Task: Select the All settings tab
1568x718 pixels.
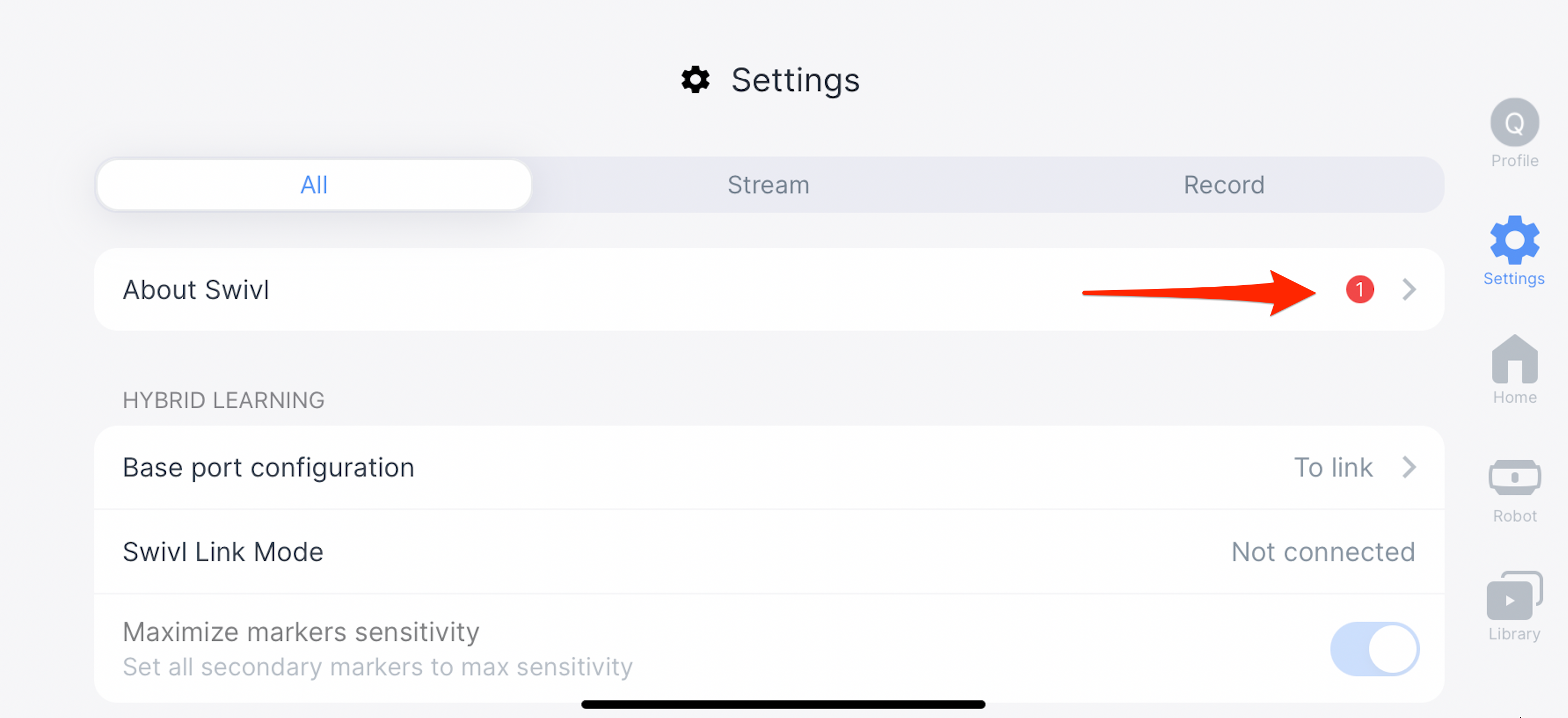Action: pyautogui.click(x=313, y=184)
